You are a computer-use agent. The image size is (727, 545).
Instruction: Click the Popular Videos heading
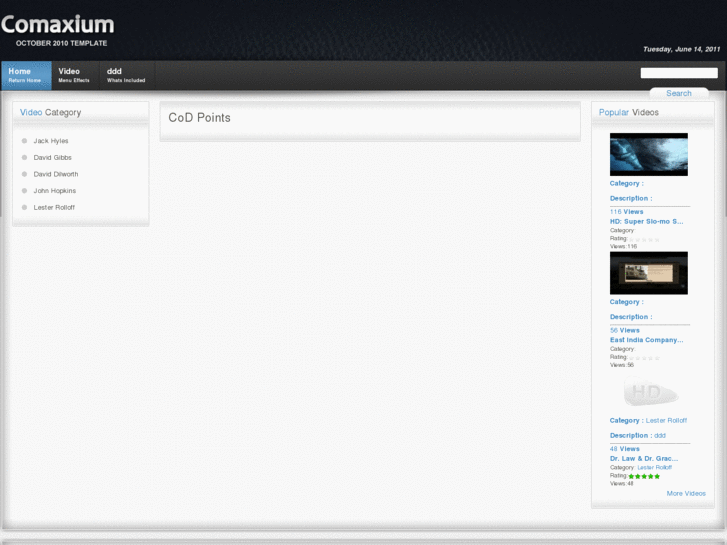[x=628, y=112]
